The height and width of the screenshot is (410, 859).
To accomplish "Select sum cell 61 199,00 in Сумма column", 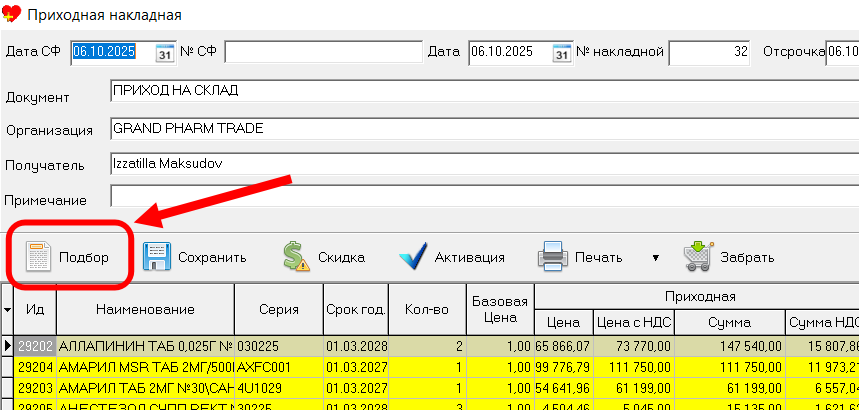I will click(729, 388).
